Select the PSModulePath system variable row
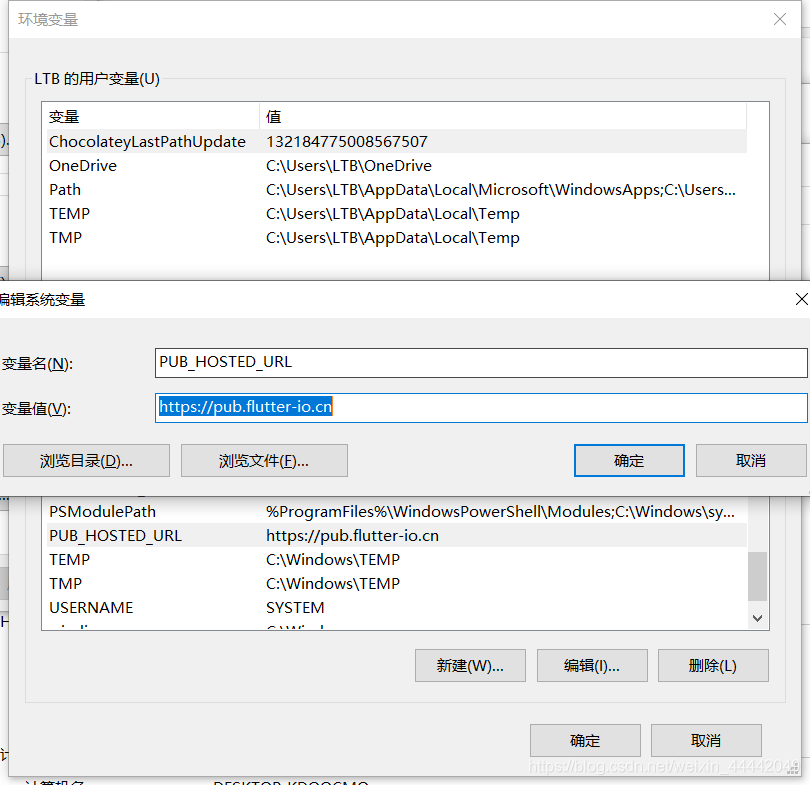Image resolution: width=810 pixels, height=785 pixels. [x=397, y=511]
